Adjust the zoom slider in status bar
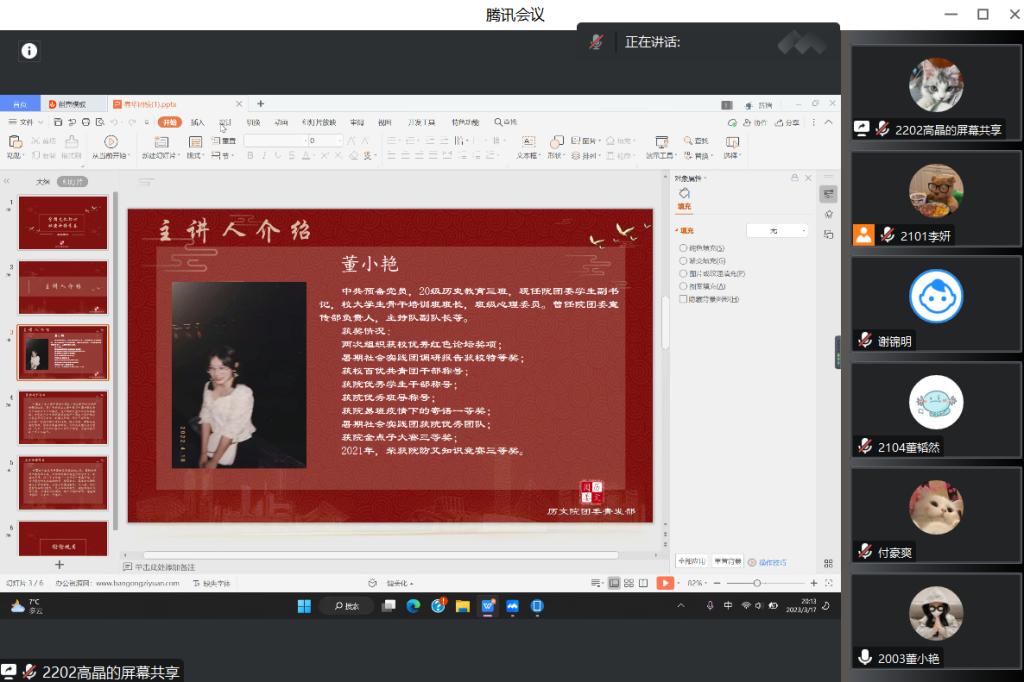The height and width of the screenshot is (682, 1024). pos(757,583)
